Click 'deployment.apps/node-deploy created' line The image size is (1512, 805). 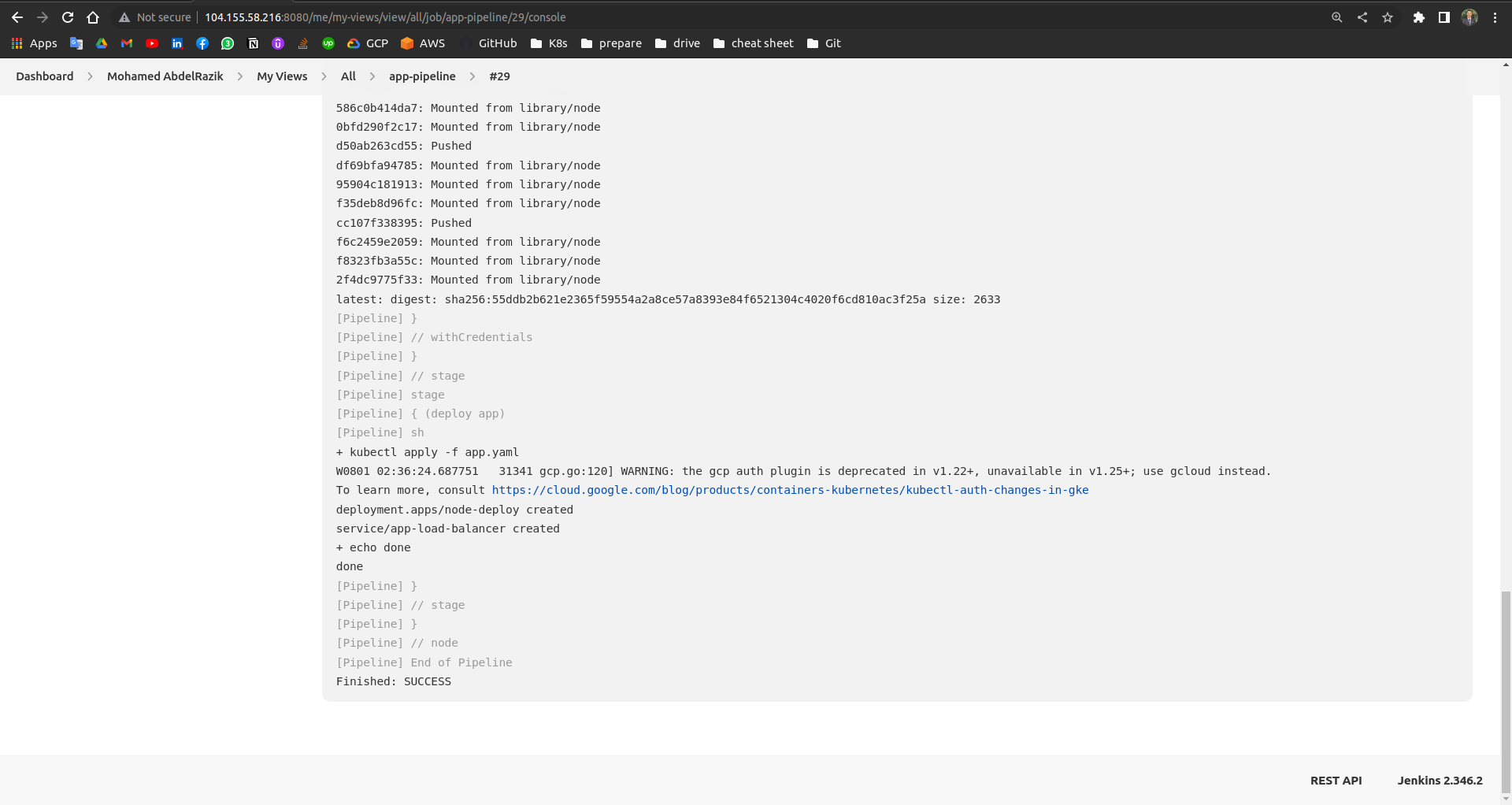(x=454, y=510)
